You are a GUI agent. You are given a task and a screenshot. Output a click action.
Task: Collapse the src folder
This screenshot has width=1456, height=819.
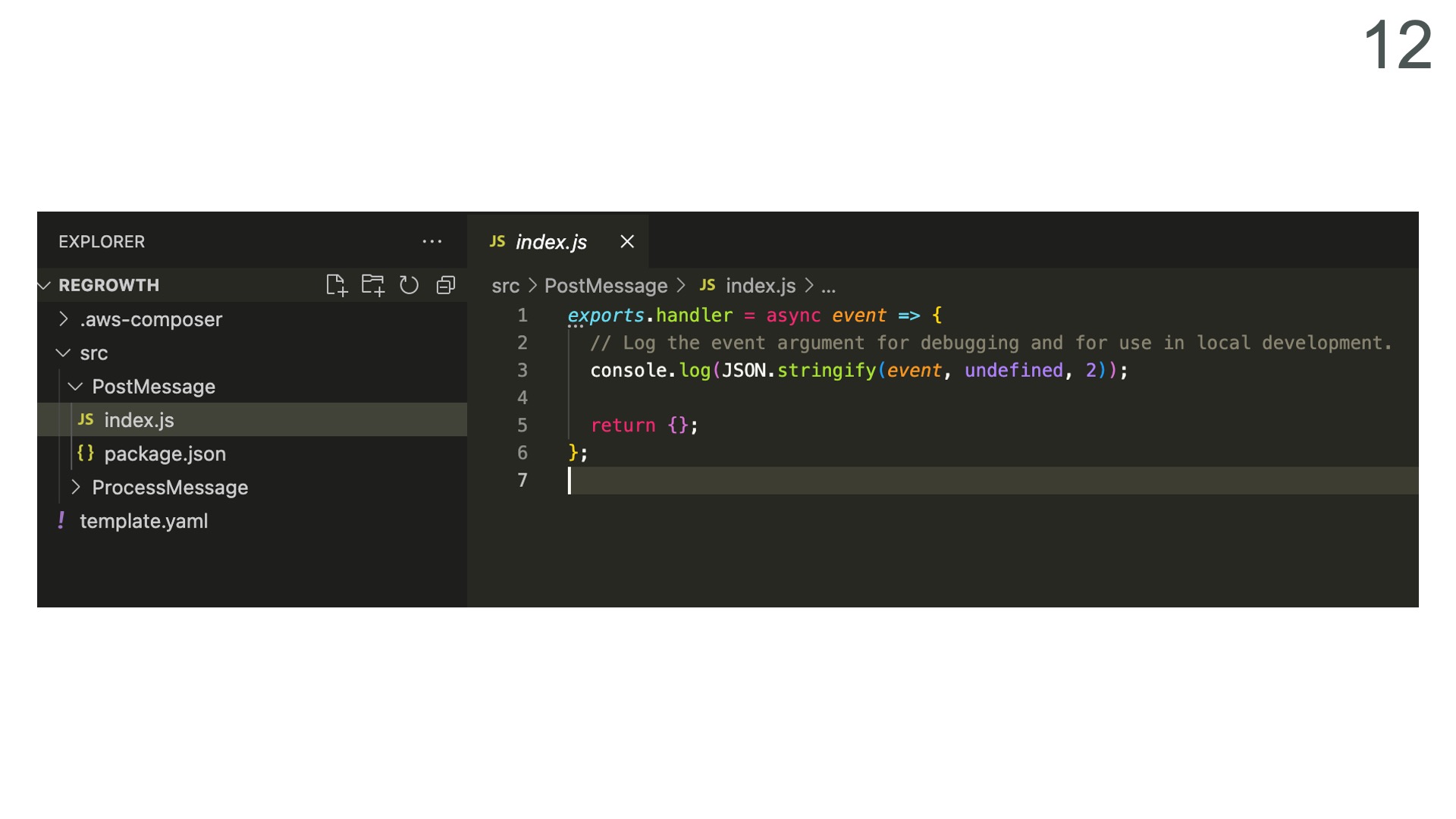63,353
